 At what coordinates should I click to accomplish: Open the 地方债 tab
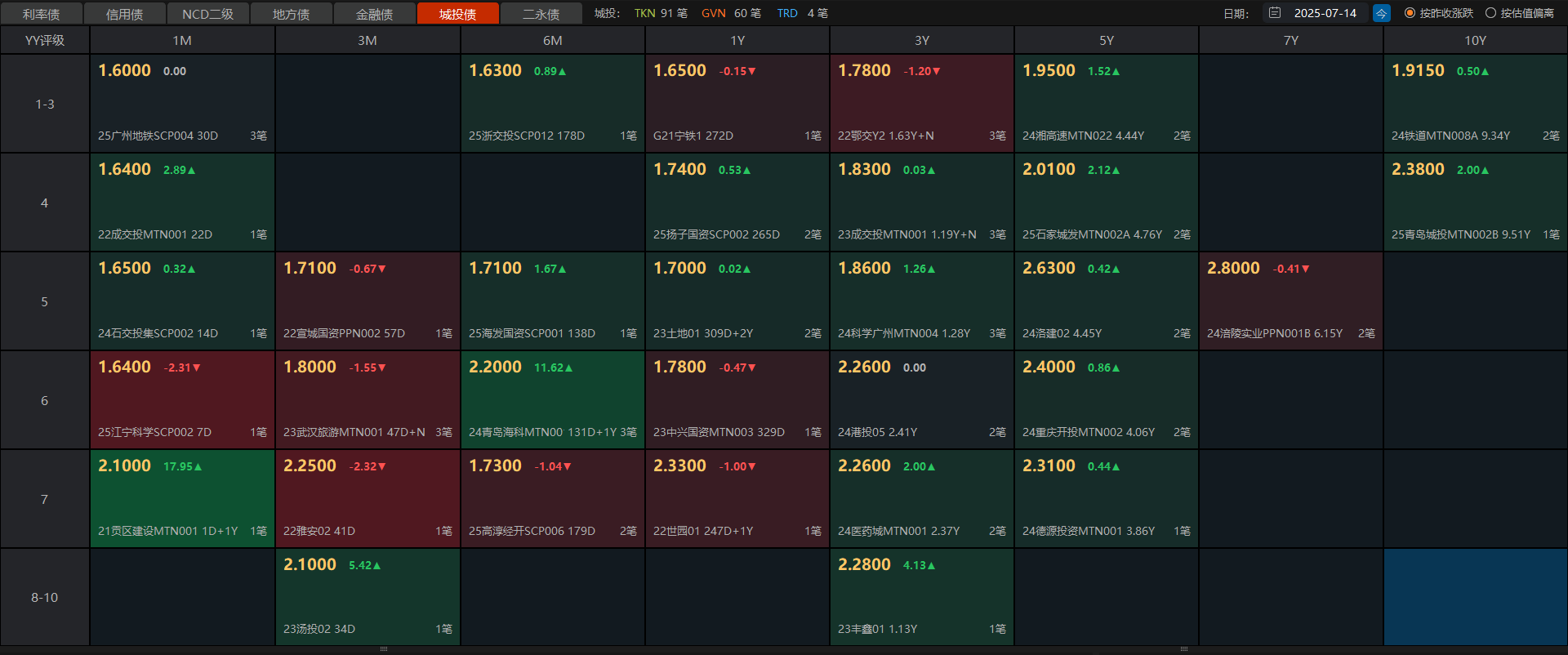[292, 14]
